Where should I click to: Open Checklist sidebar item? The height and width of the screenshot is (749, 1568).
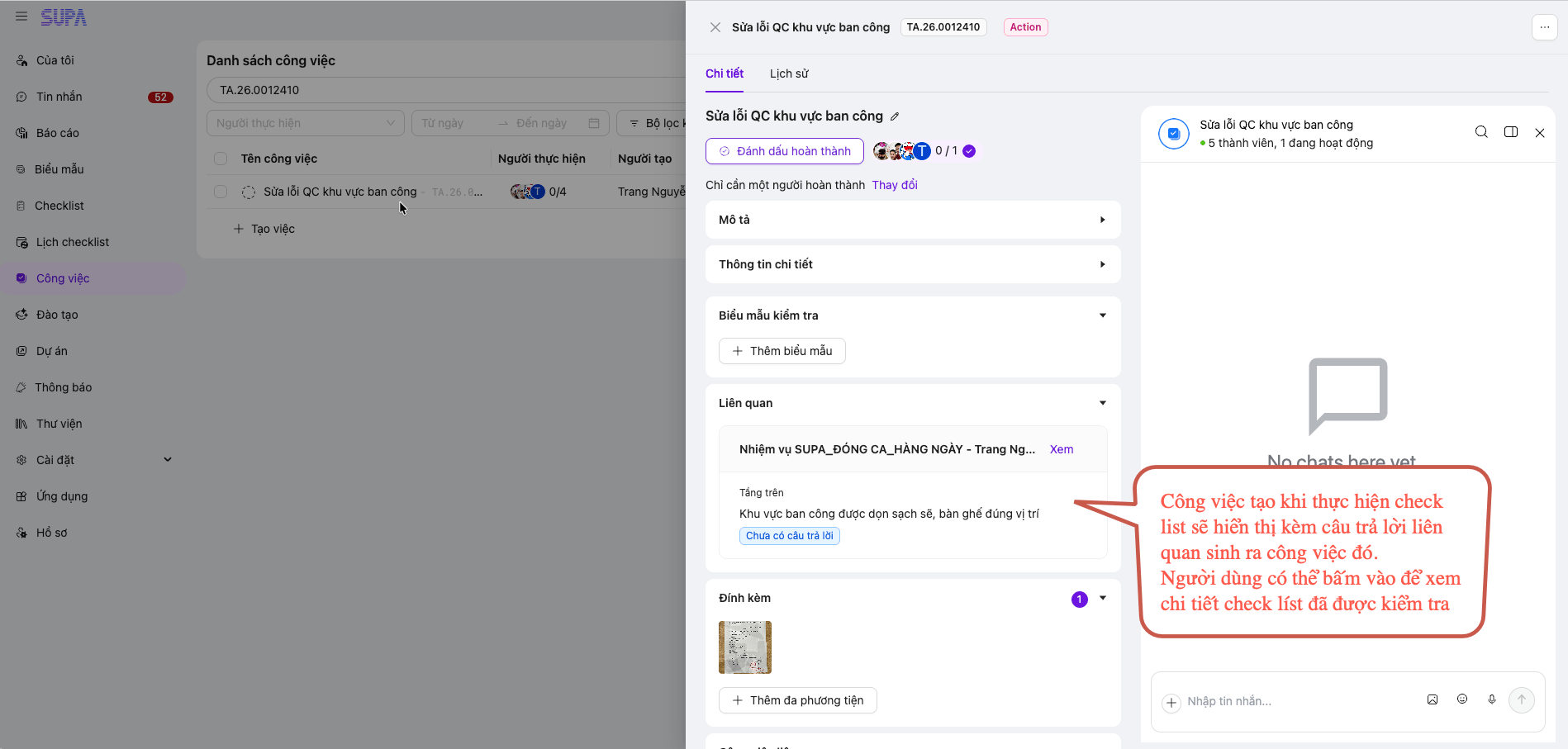tap(59, 206)
